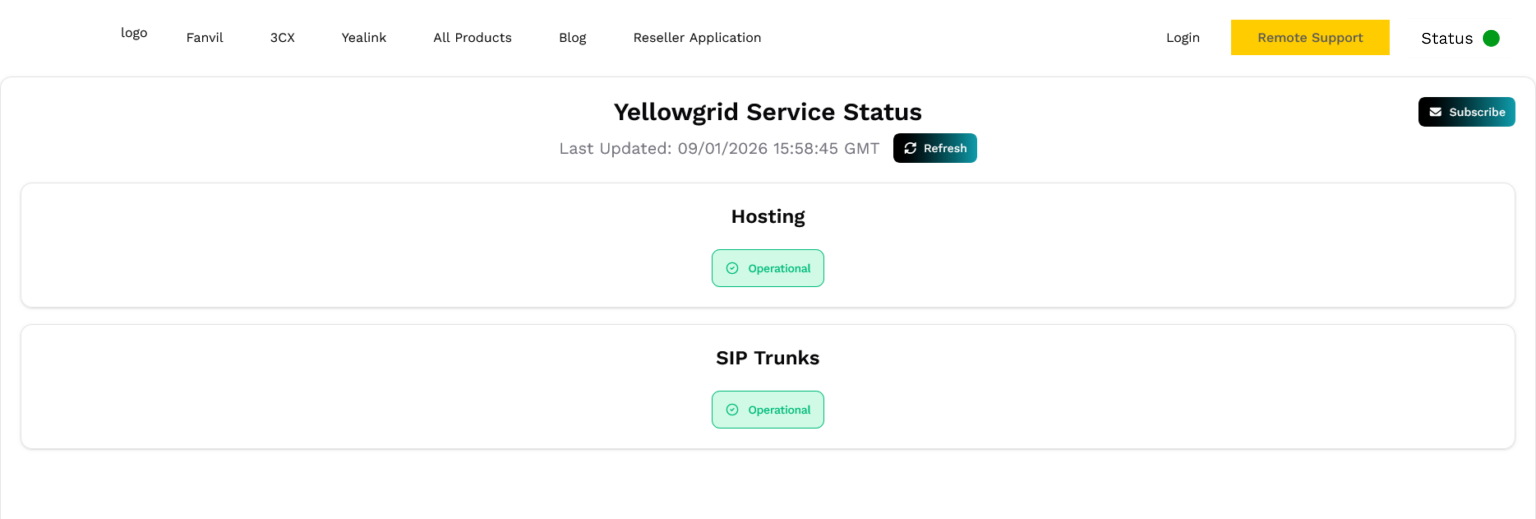
Task: Click the Last Updated timestamp text
Action: [x=719, y=148]
